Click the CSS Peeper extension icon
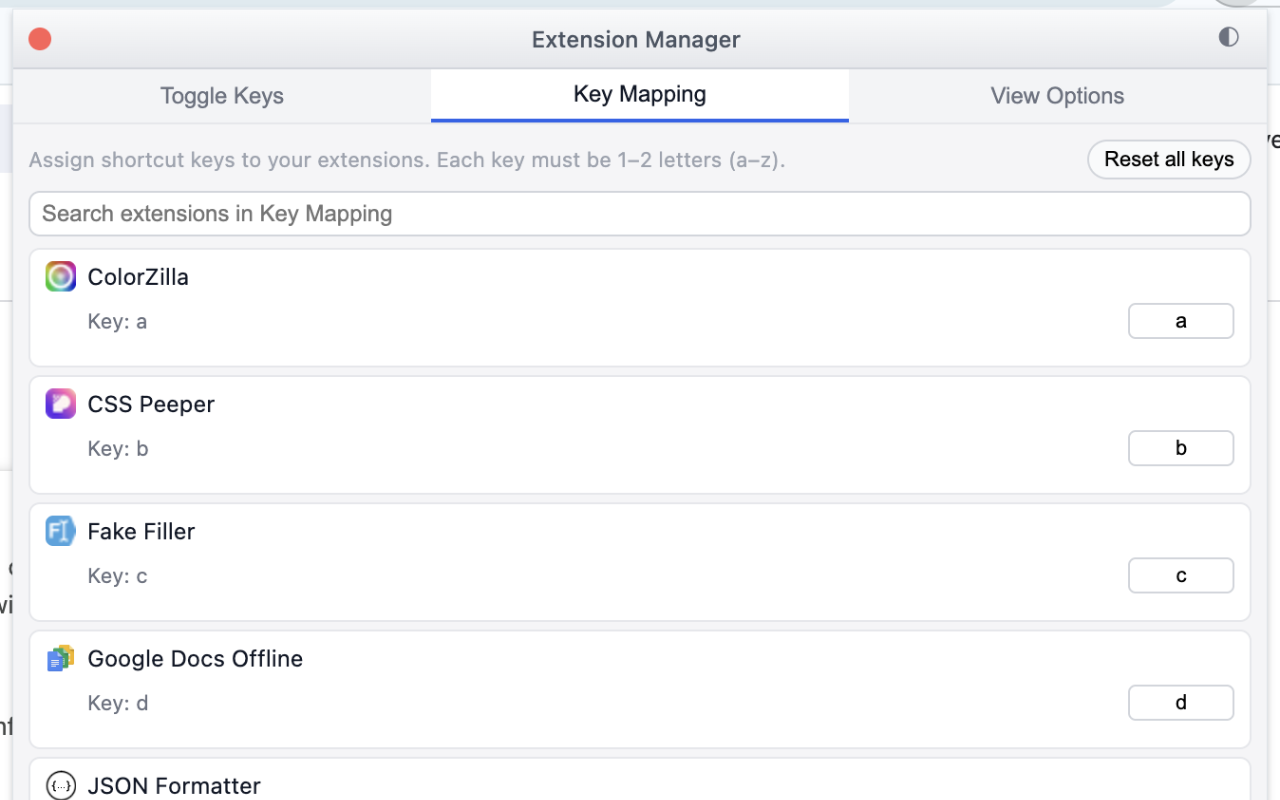Viewport: 1280px width, 800px height. (x=61, y=404)
